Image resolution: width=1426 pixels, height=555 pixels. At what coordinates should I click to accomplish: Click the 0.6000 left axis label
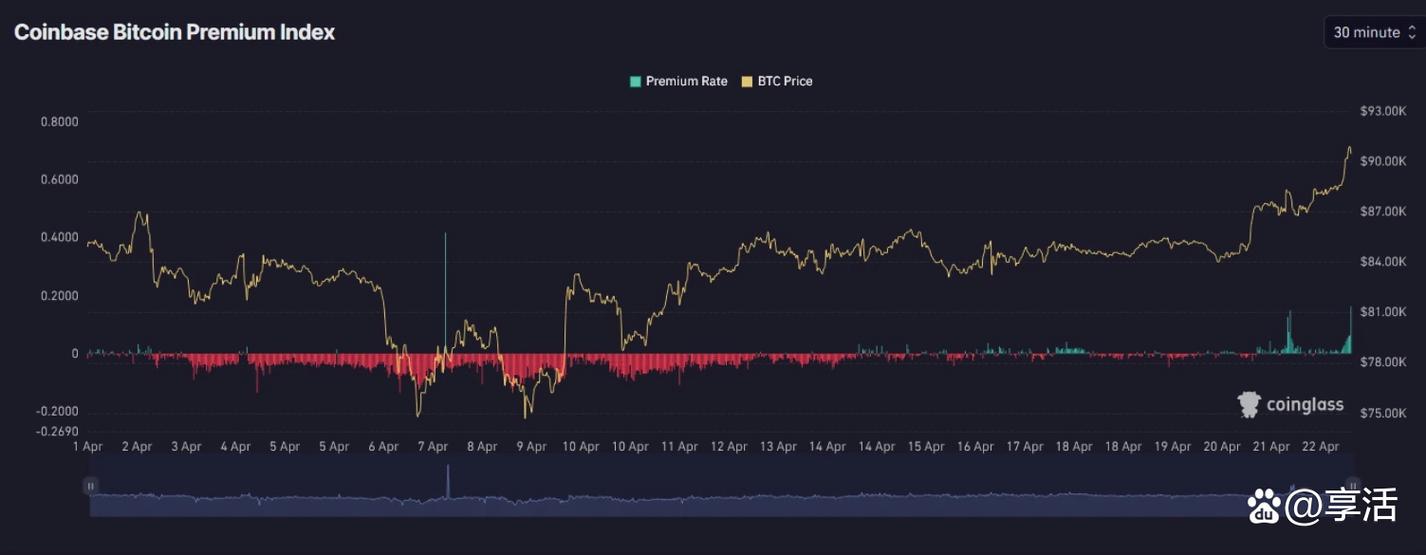pos(60,180)
